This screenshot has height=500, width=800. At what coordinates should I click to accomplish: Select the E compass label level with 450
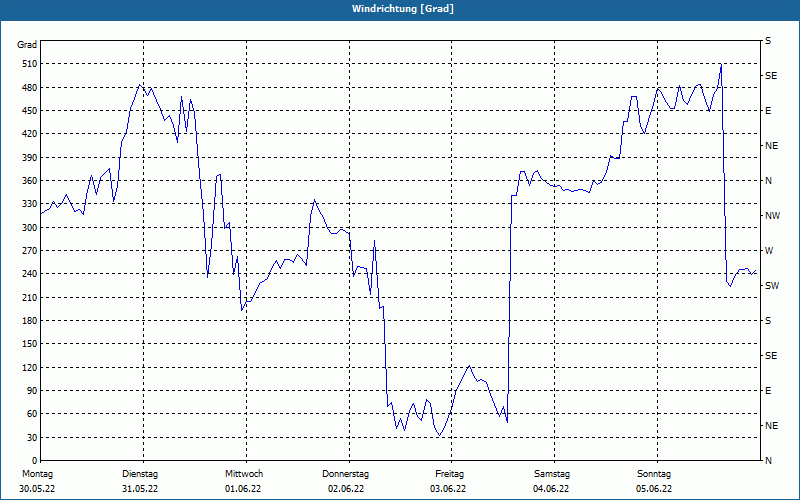768,111
